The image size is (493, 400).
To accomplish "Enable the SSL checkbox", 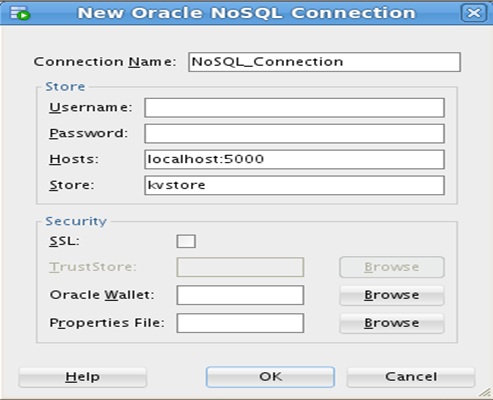I will (186, 241).
